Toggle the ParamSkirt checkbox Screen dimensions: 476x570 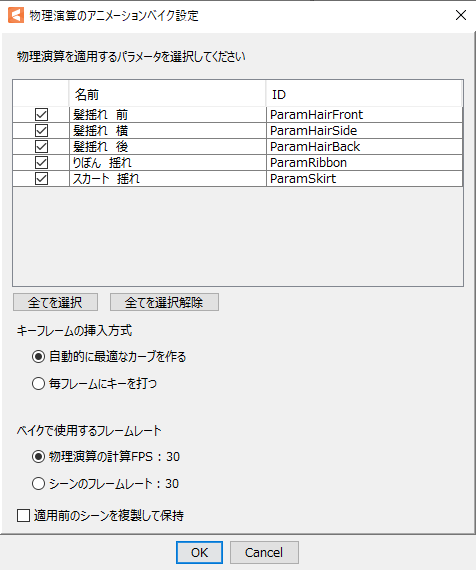point(41,178)
